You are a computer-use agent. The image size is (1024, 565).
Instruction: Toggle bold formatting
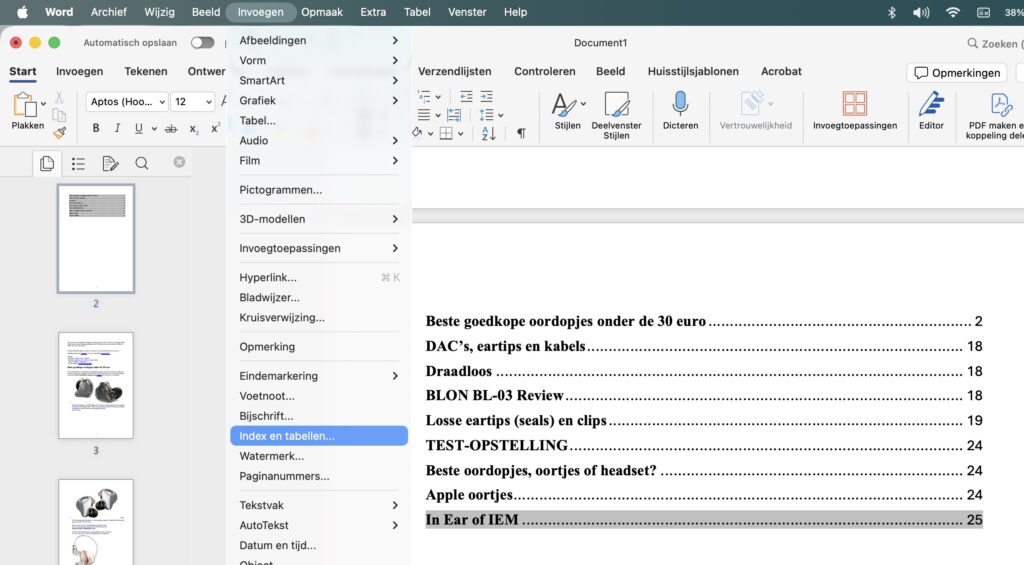tap(96, 129)
